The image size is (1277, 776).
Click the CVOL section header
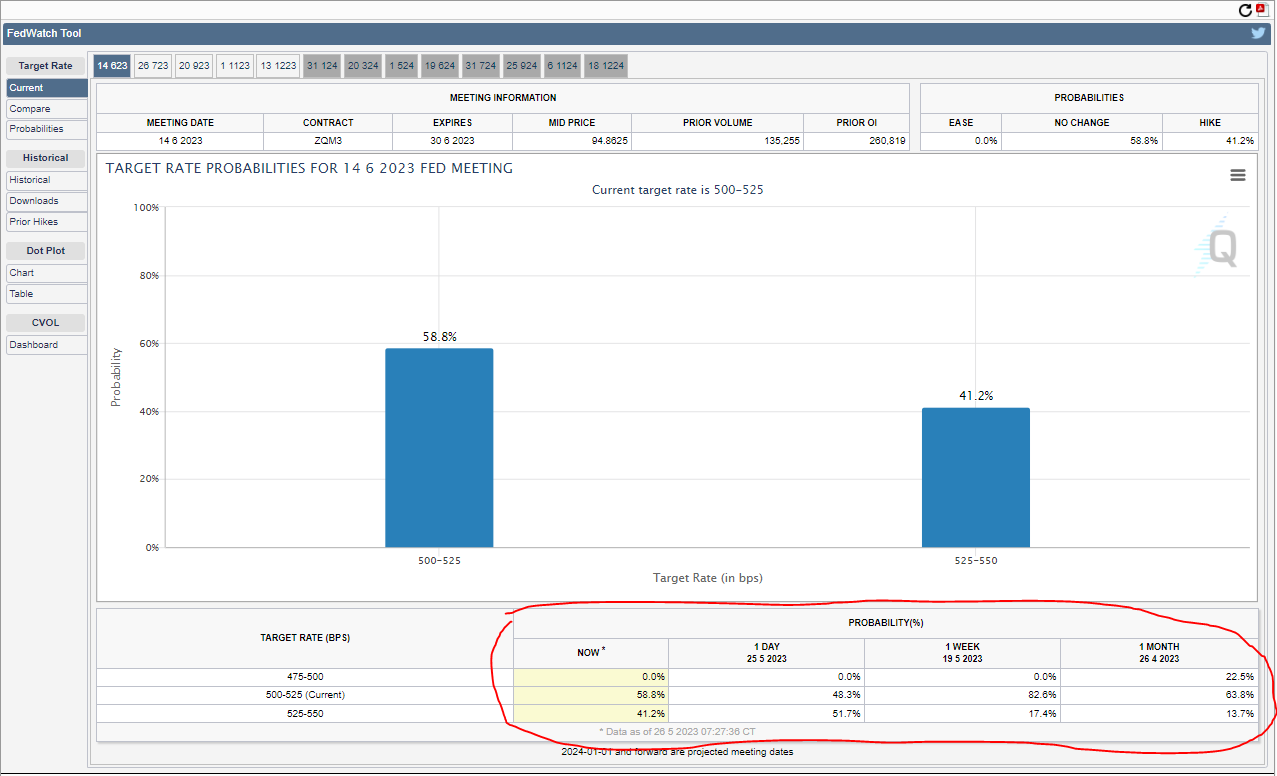pyautogui.click(x=46, y=323)
